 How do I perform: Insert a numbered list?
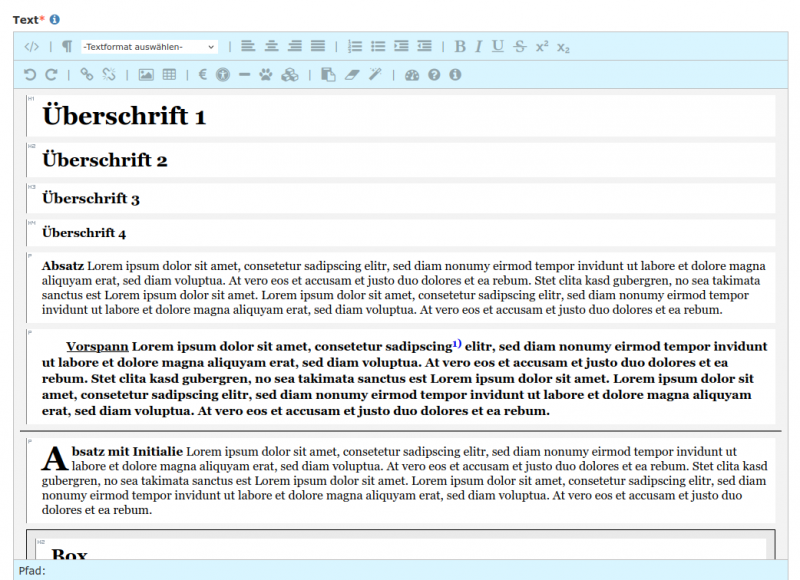355,46
